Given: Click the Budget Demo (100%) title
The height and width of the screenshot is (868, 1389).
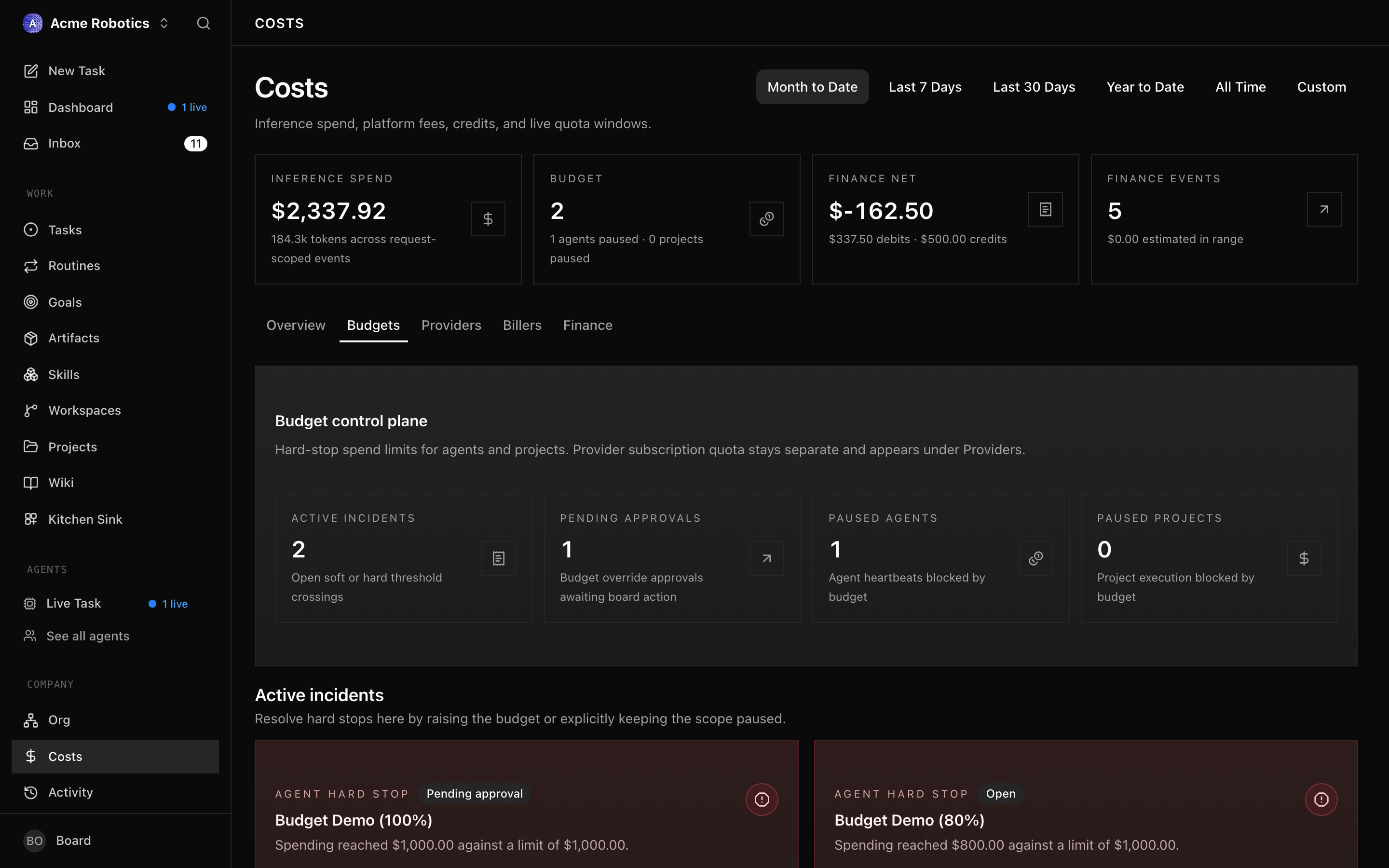Looking at the screenshot, I should 354,820.
